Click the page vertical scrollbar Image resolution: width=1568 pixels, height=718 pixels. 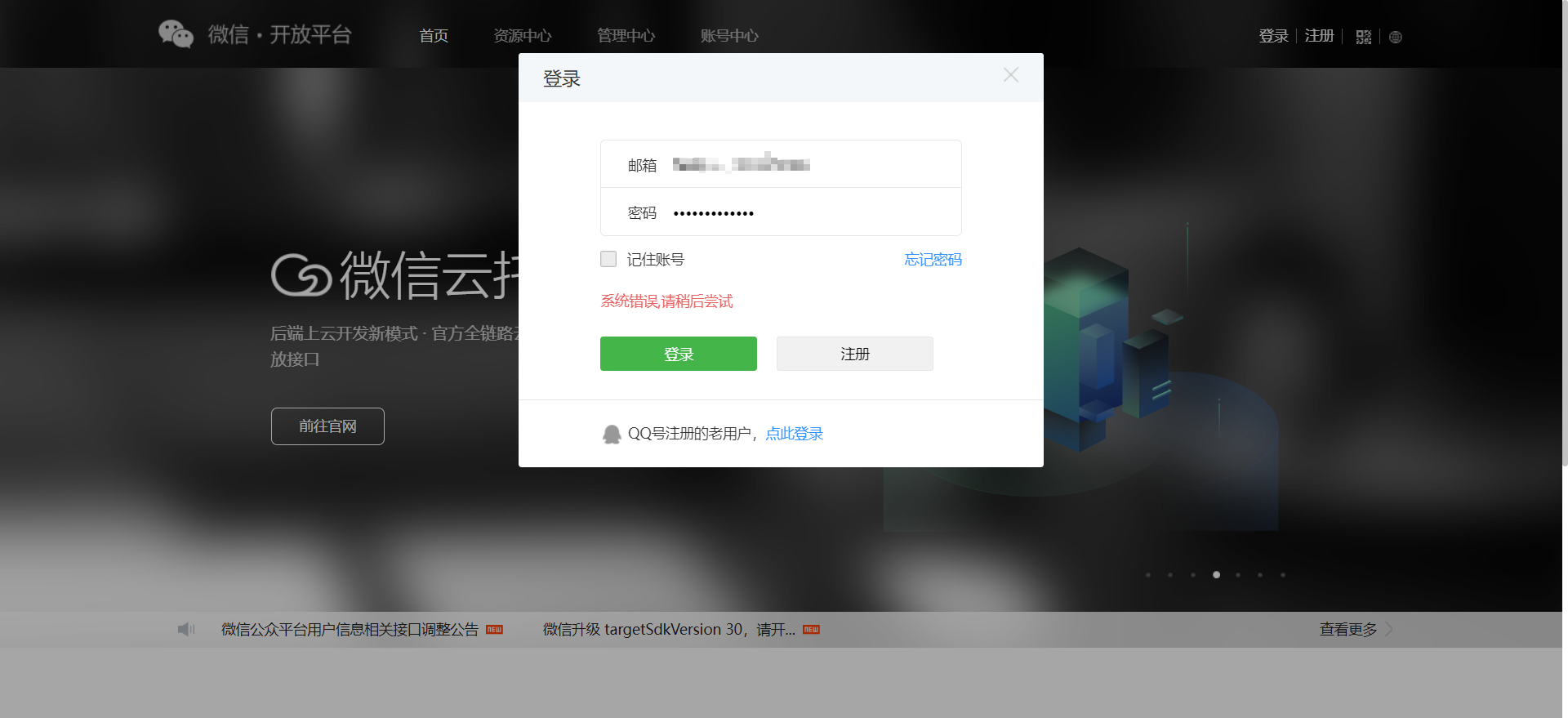(1565, 233)
